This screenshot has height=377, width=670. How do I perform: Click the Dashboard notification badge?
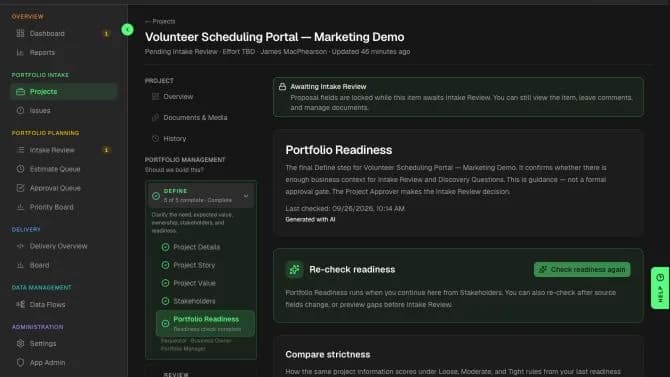click(106, 33)
